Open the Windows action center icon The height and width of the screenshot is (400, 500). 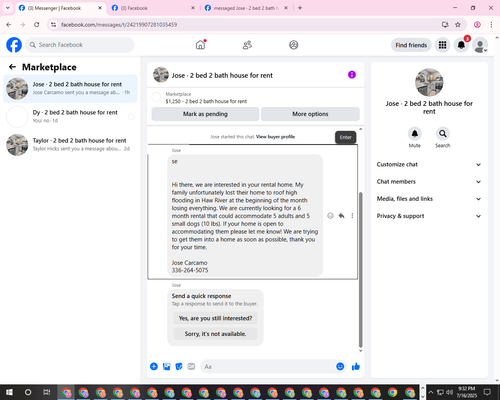click(487, 392)
